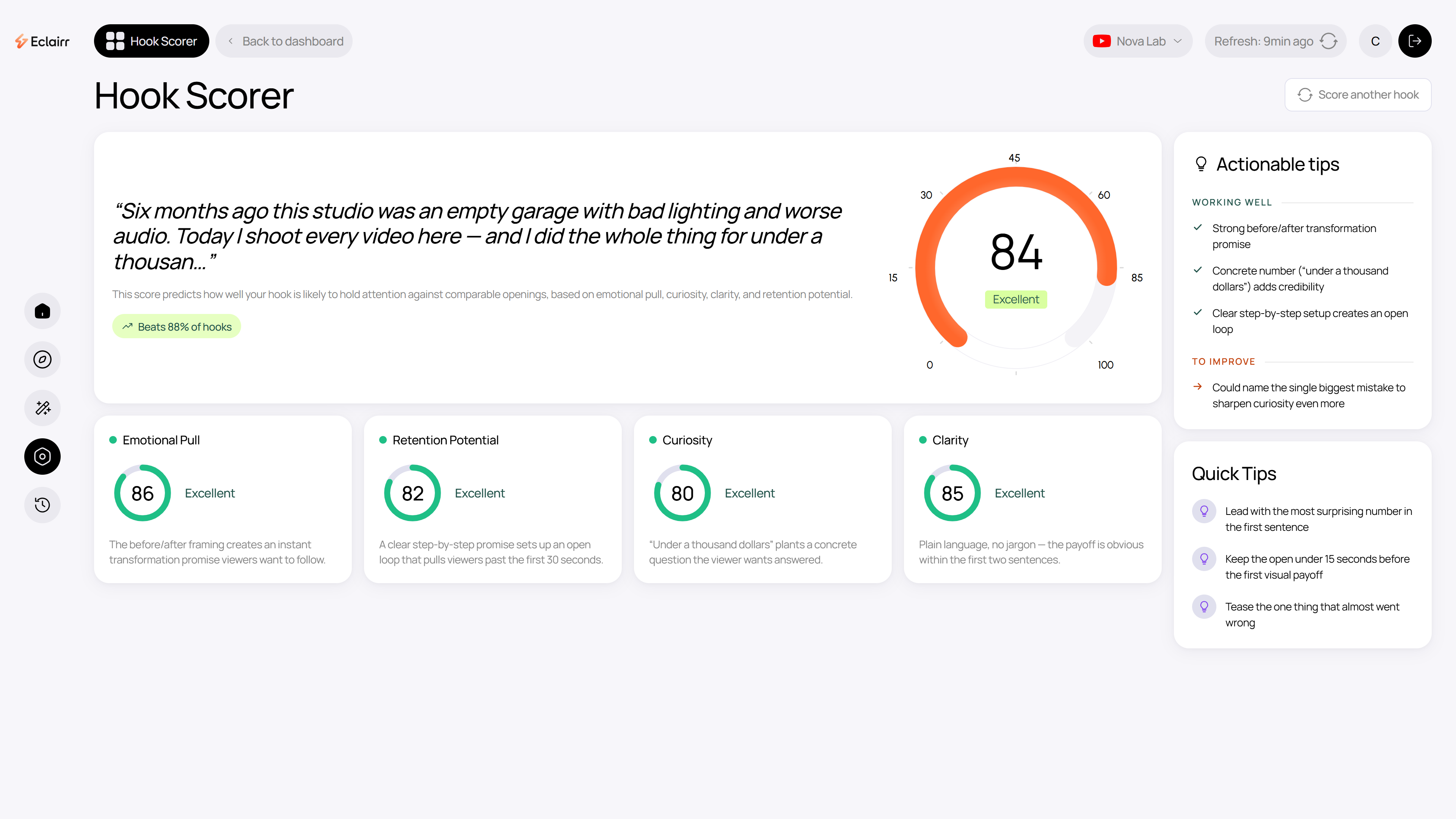
Task: Open the Nova Lab channel dropdown
Action: pos(1137,41)
